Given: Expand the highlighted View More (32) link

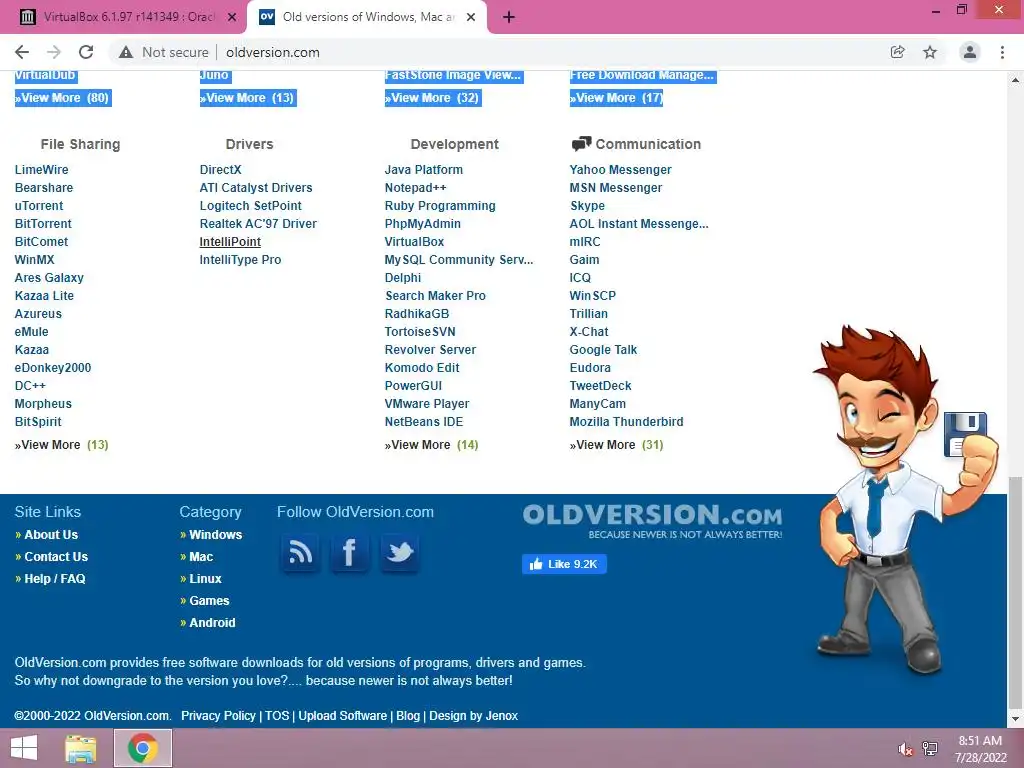Looking at the screenshot, I should [432, 98].
